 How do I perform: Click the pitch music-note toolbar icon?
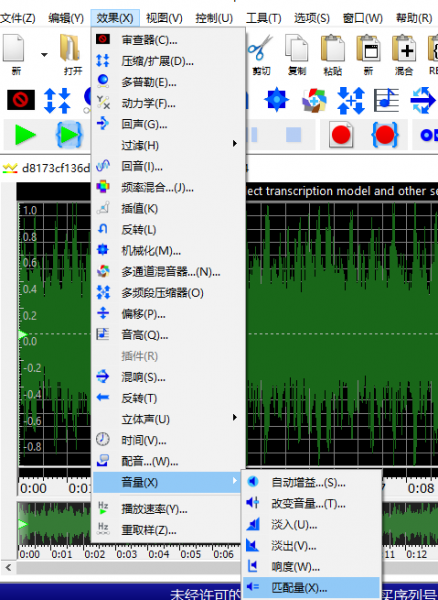coord(386,100)
